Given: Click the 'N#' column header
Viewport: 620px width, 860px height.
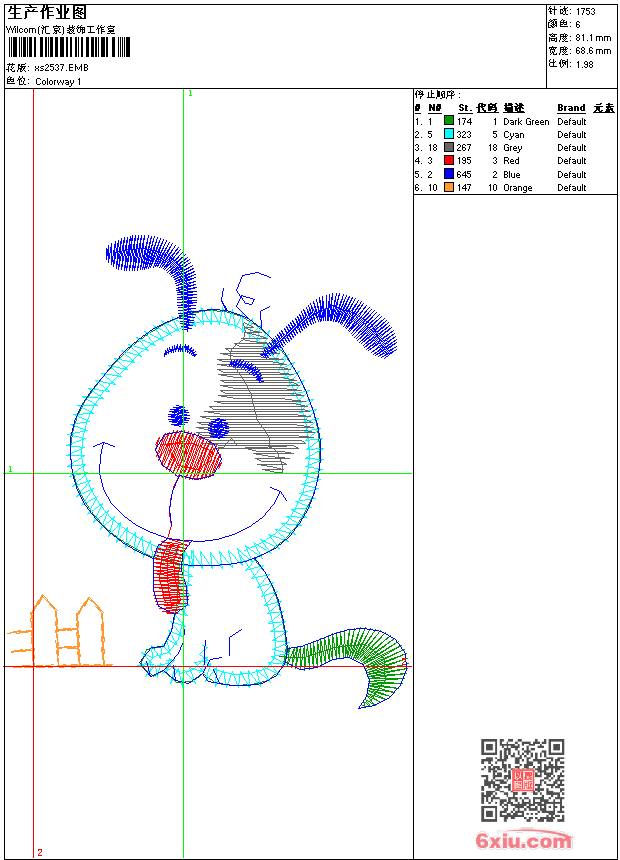Looking at the screenshot, I should click(435, 108).
